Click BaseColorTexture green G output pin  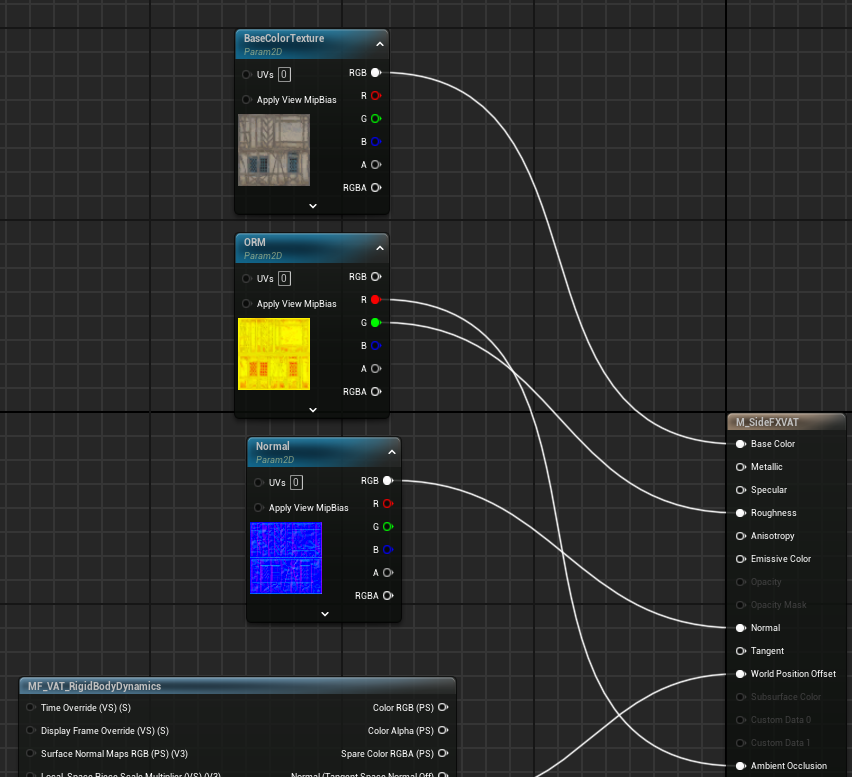[376, 118]
